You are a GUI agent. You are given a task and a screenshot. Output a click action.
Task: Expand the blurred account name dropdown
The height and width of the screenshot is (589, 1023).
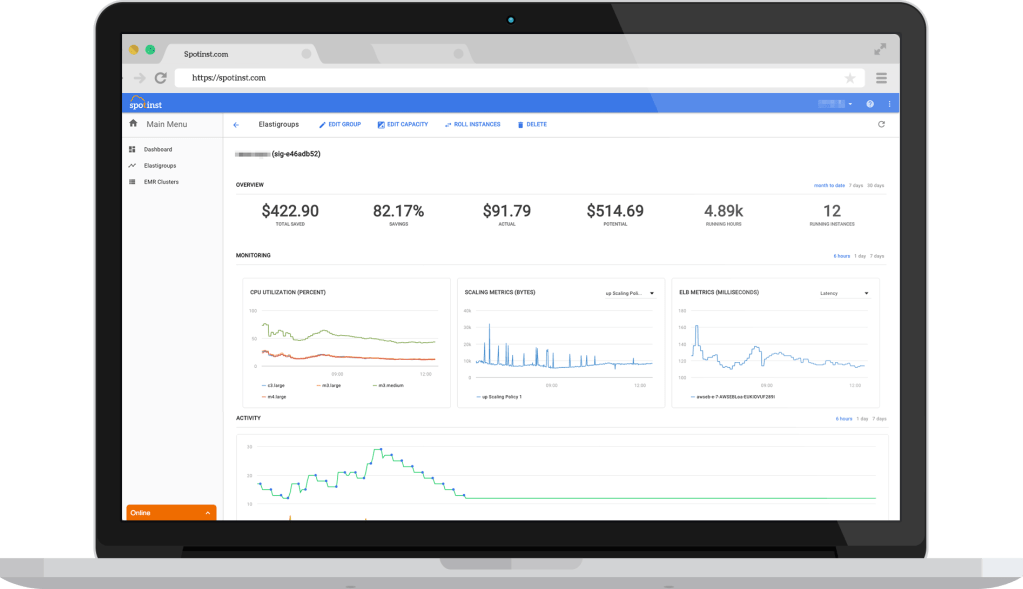click(x=835, y=104)
